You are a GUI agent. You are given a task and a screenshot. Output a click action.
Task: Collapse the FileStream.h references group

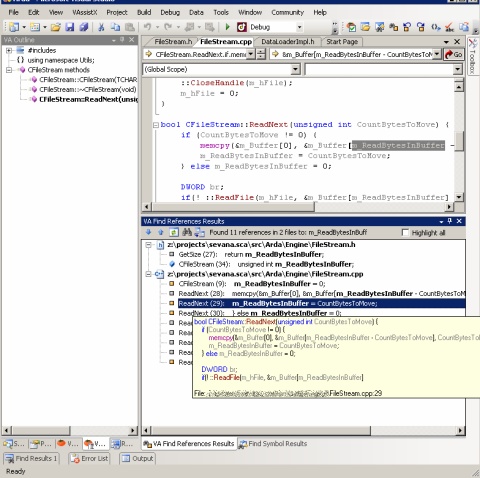(x=149, y=245)
